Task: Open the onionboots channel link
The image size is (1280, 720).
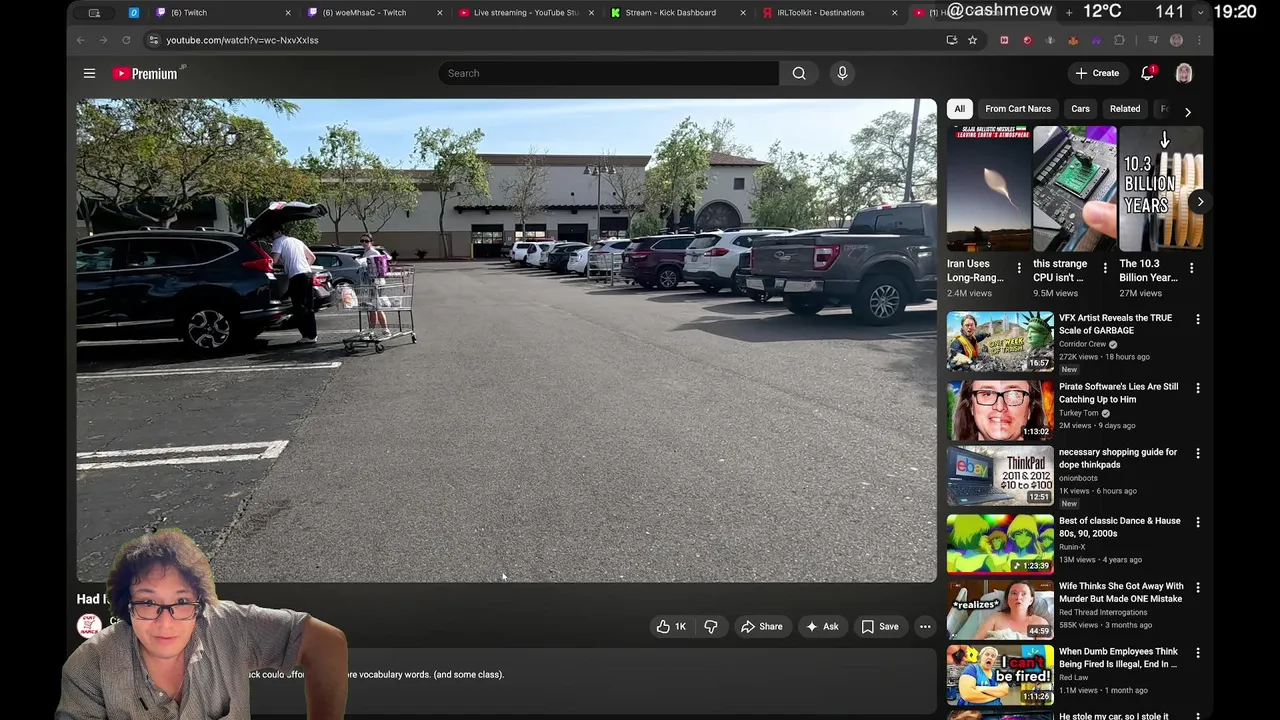Action: [x=1078, y=478]
